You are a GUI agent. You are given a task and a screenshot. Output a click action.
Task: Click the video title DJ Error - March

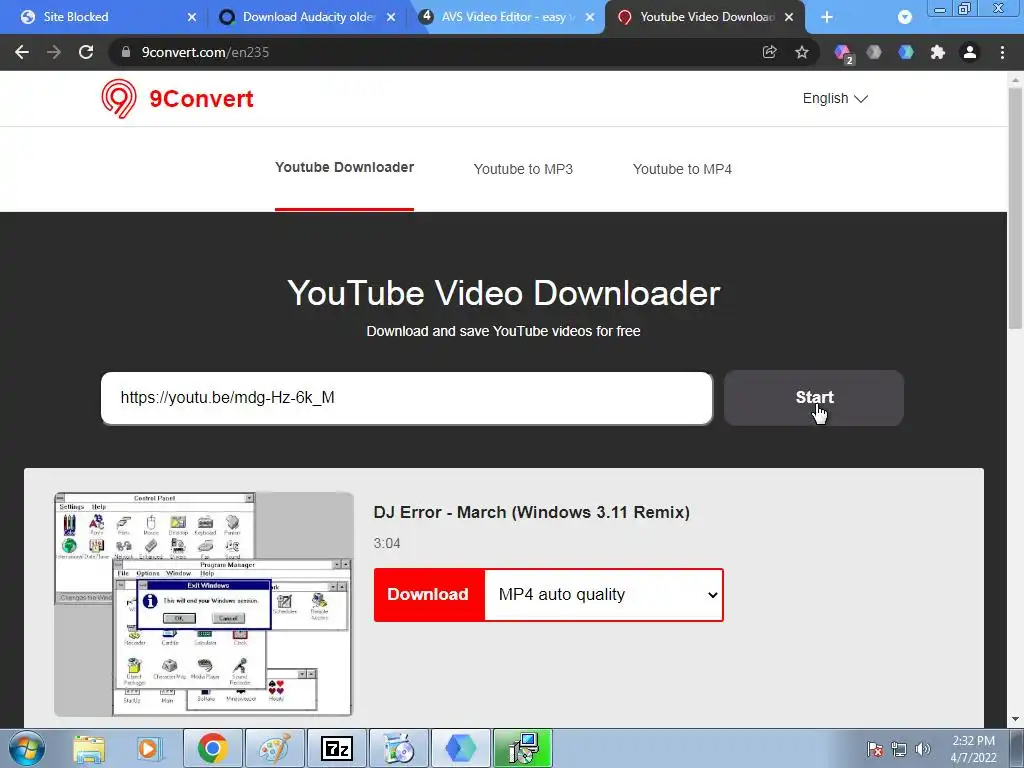click(x=531, y=512)
